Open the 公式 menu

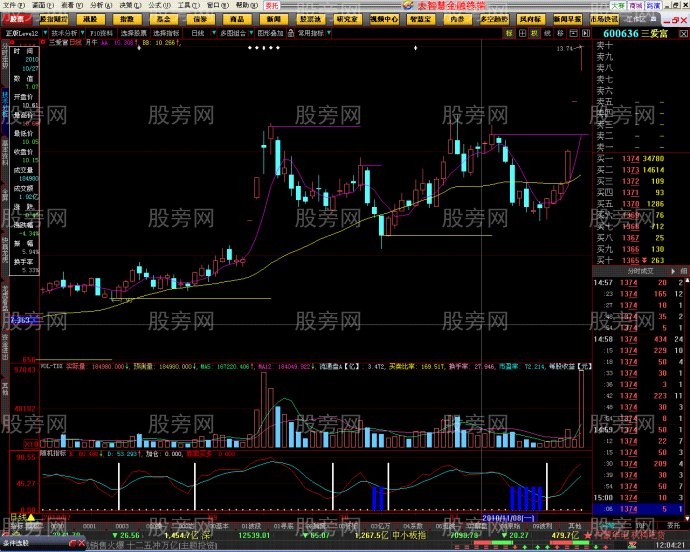coord(159,5)
